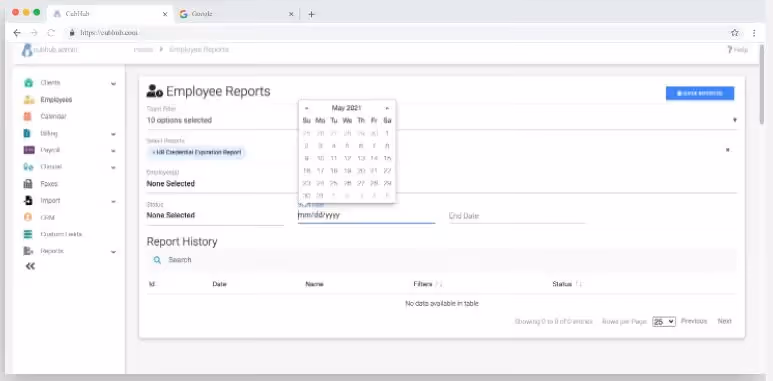Click the Previous pagination button
Viewport: 773px width, 381px height.
694,321
